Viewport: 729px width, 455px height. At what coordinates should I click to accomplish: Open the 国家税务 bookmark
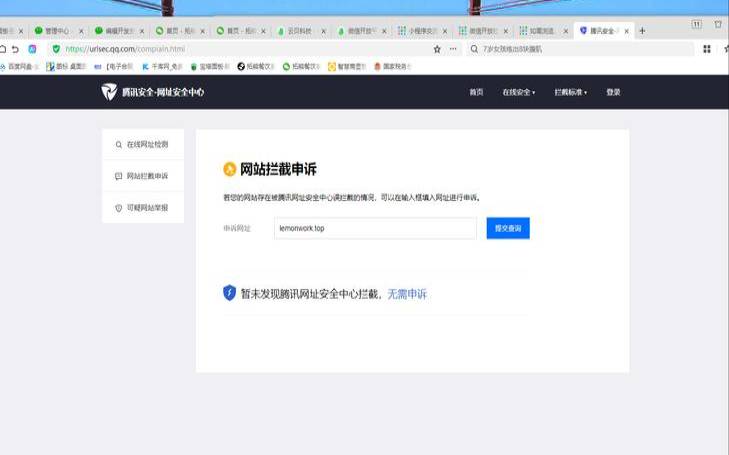[x=392, y=66]
